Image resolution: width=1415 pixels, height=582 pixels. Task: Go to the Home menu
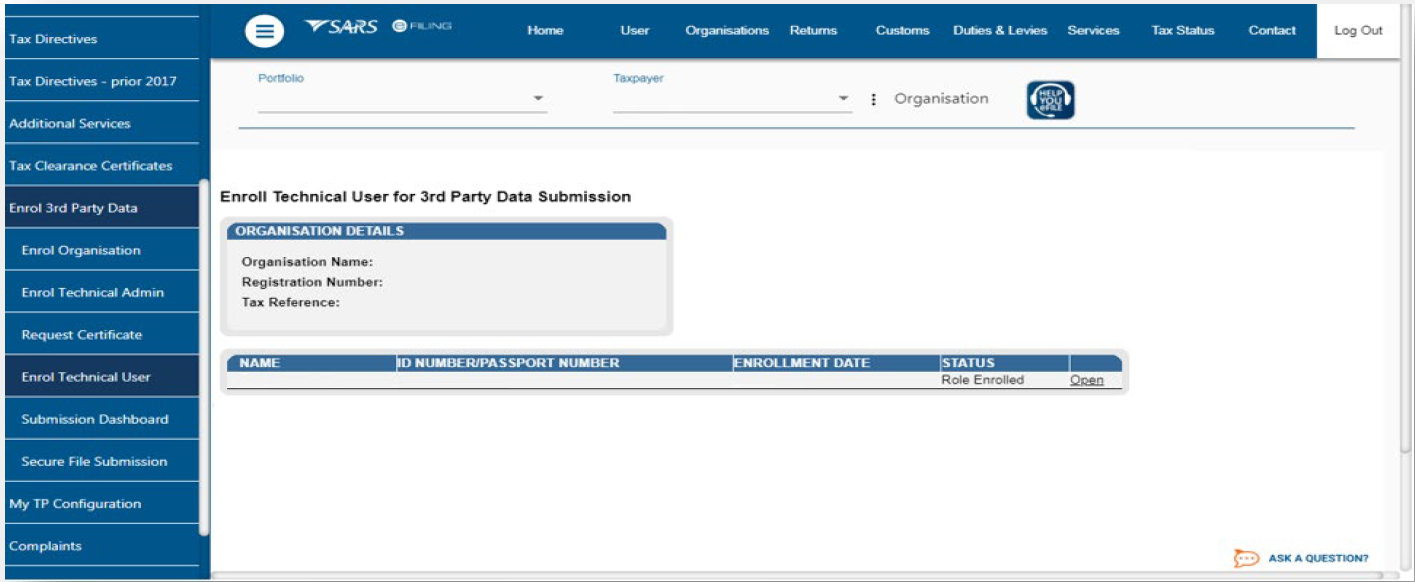tap(545, 31)
